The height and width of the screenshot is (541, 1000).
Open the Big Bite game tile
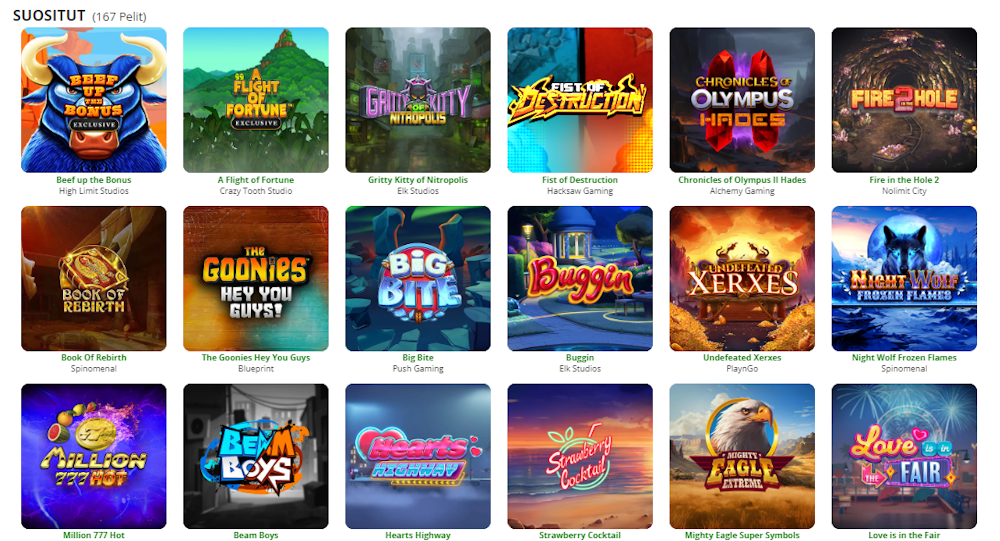(x=418, y=278)
